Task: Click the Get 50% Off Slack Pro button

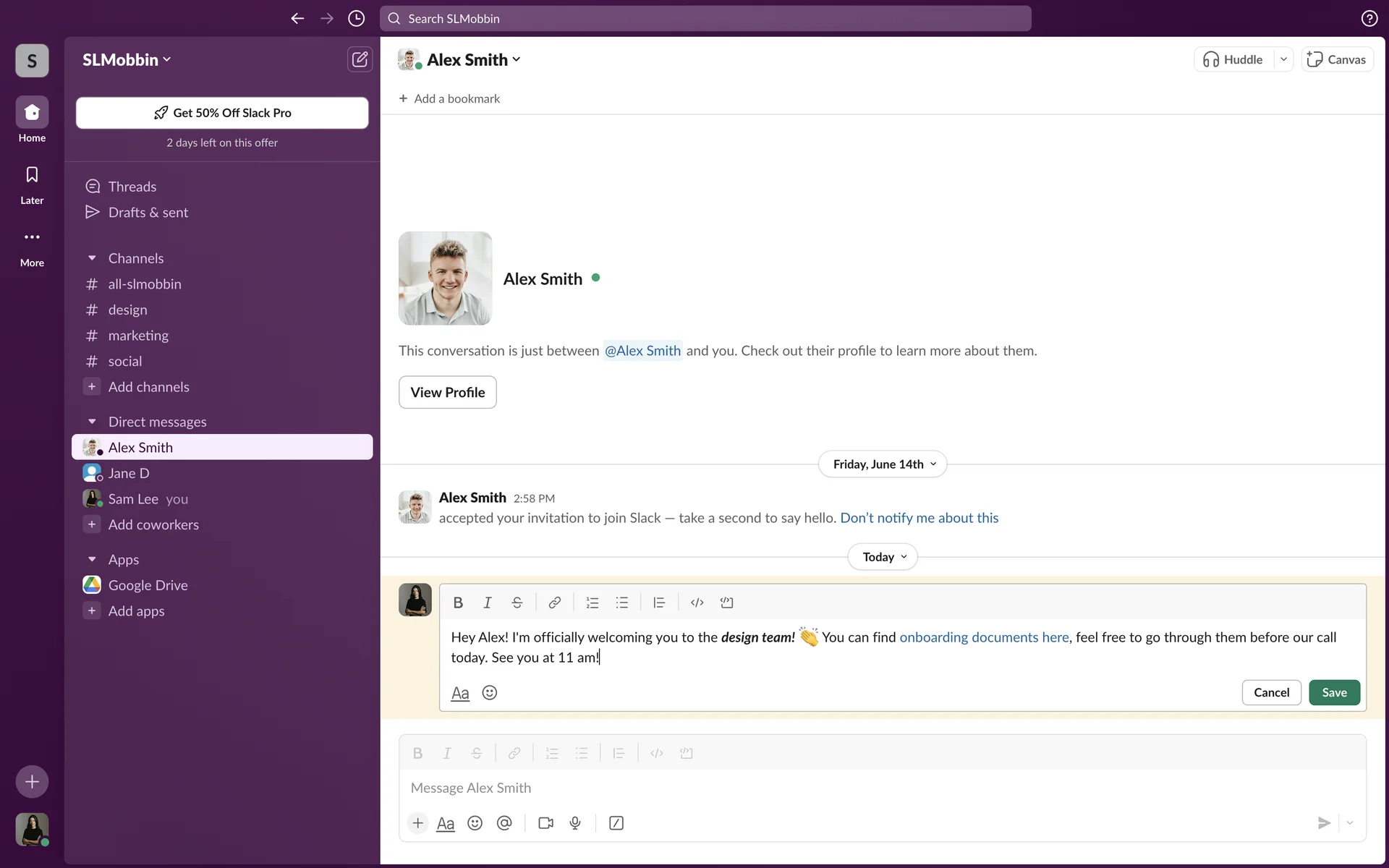Action: [222, 113]
